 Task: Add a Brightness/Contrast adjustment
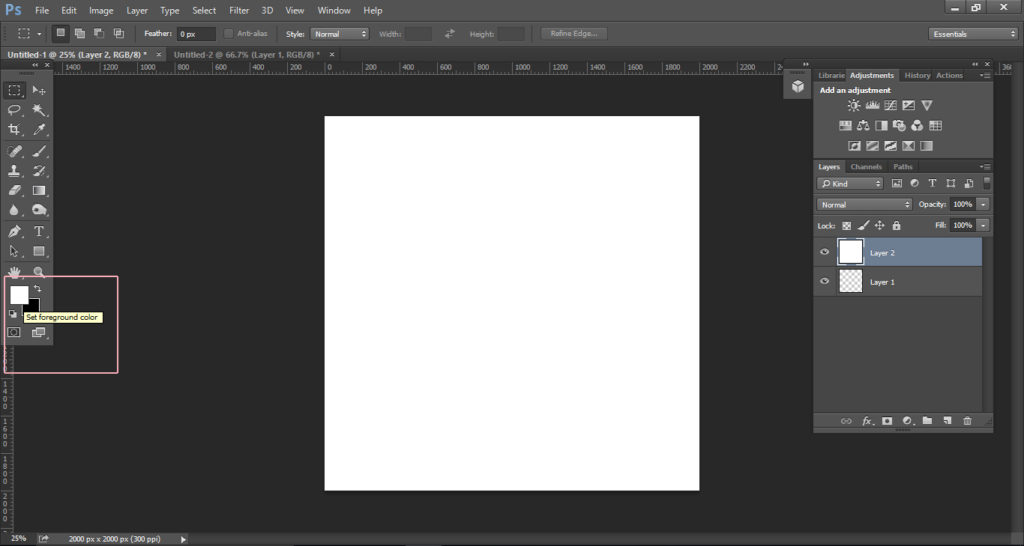(854, 105)
